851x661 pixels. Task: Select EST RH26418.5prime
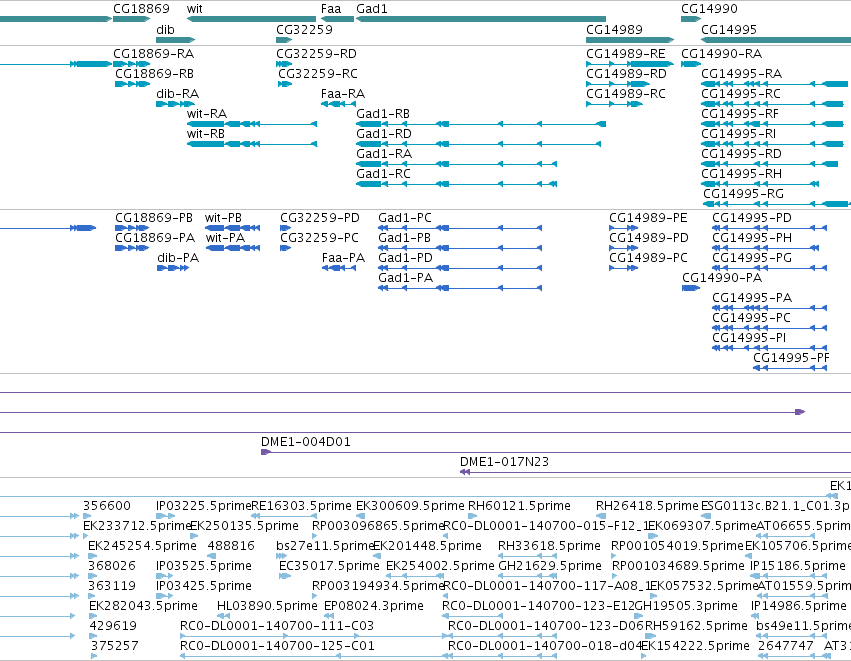coord(647,506)
